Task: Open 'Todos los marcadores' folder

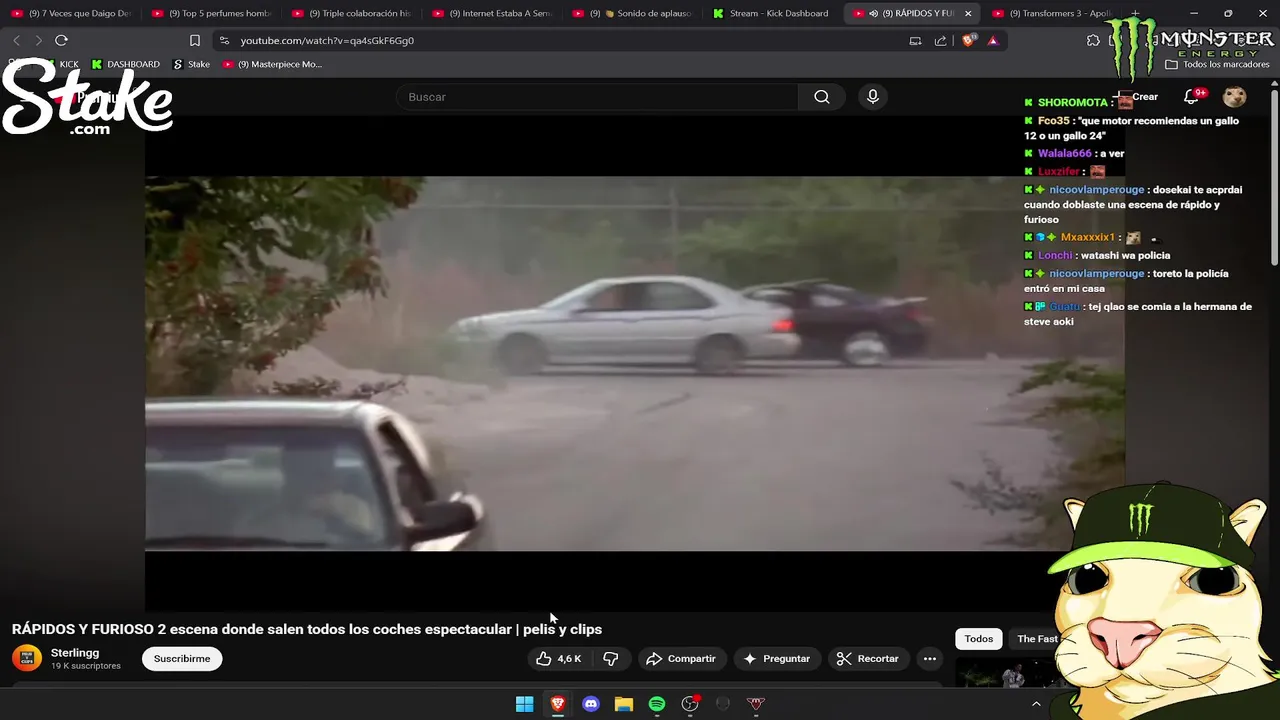Action: pyautogui.click(x=1218, y=64)
